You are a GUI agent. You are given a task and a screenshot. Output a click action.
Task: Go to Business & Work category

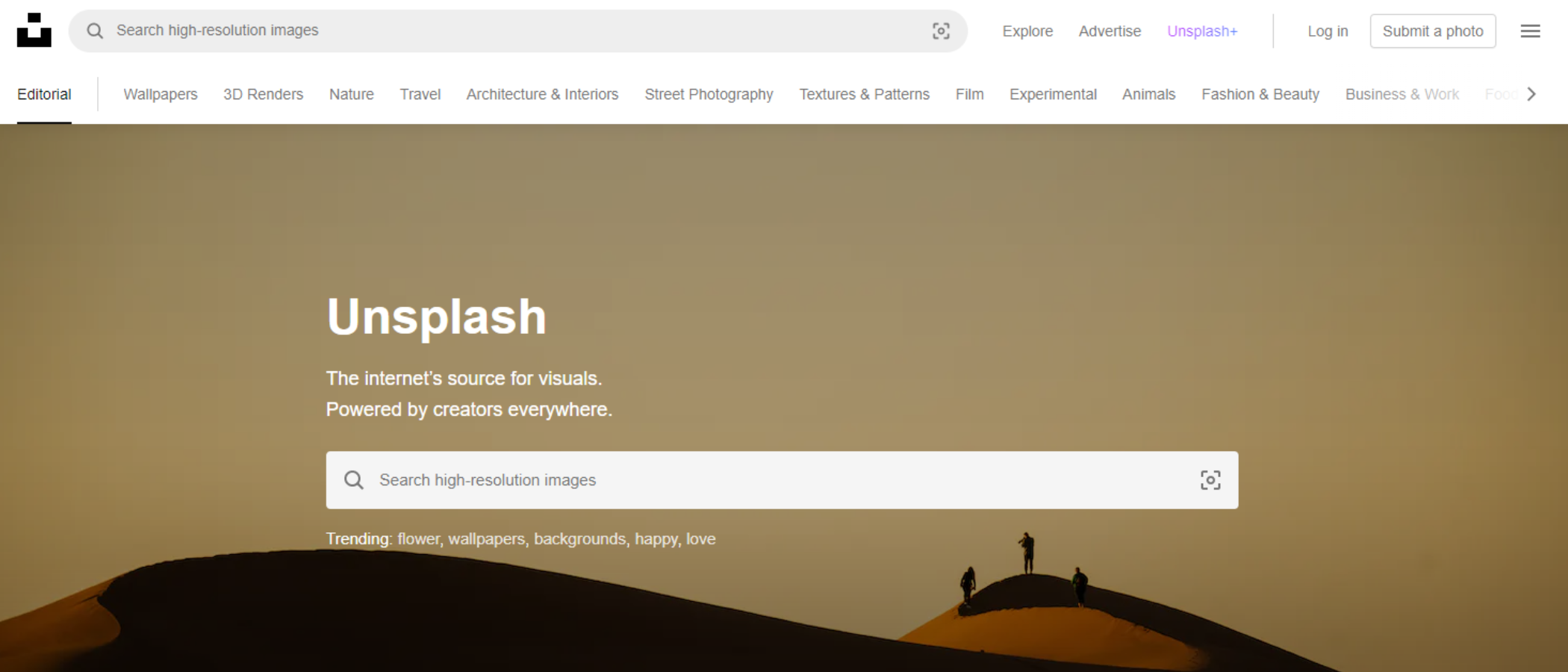pyautogui.click(x=1402, y=94)
